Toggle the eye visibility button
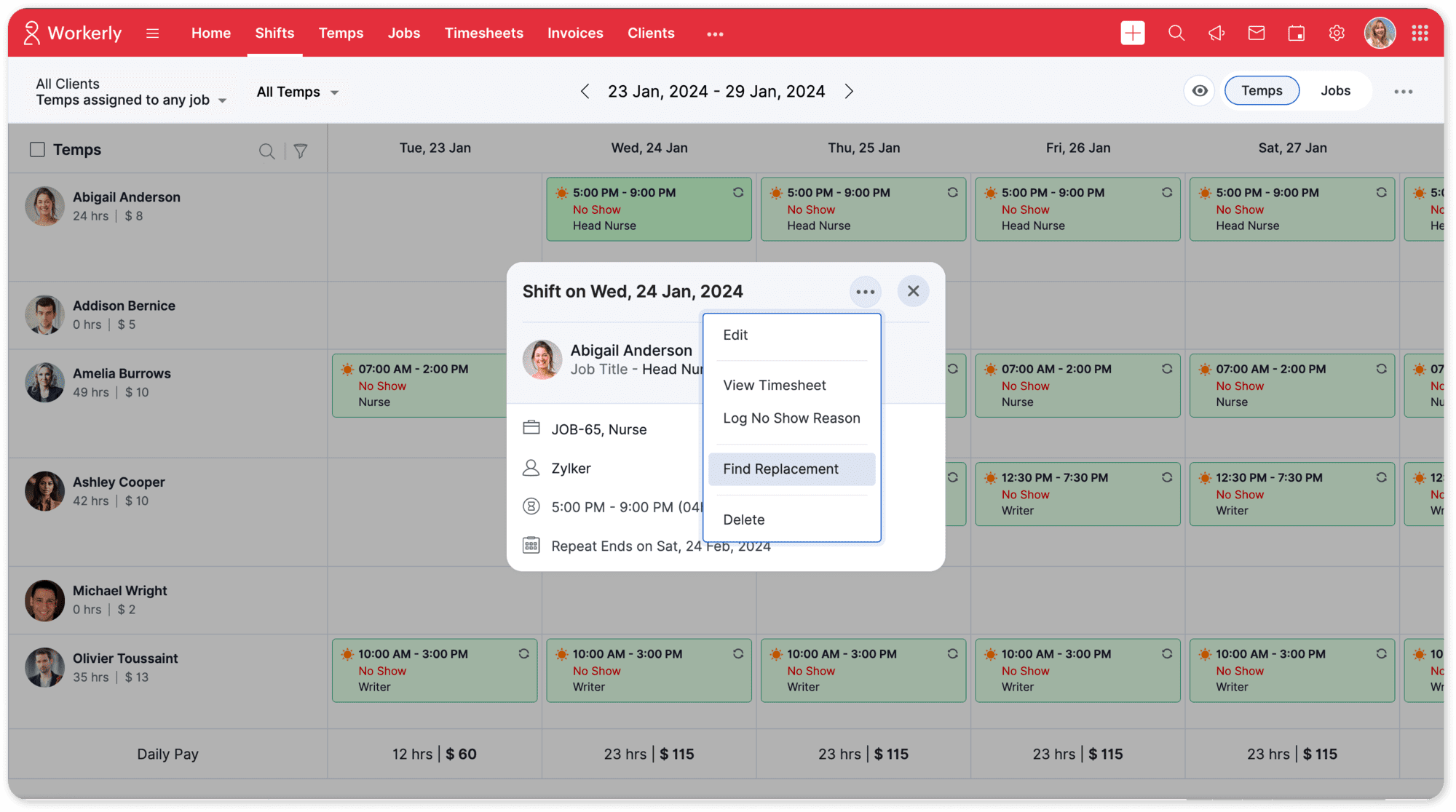The height and width of the screenshot is (812, 1456). [1199, 91]
